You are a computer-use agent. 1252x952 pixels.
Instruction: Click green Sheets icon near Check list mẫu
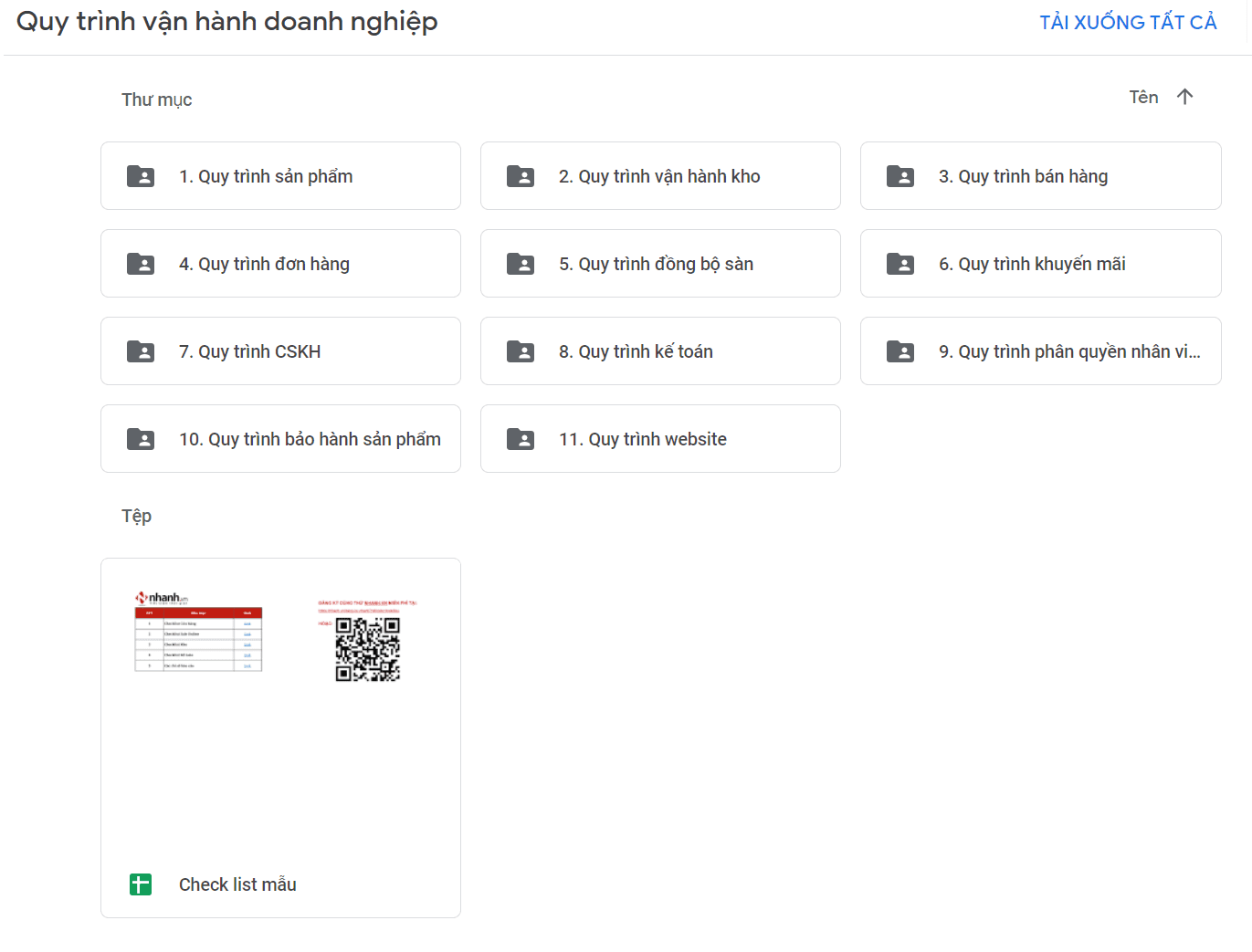pyautogui.click(x=141, y=884)
